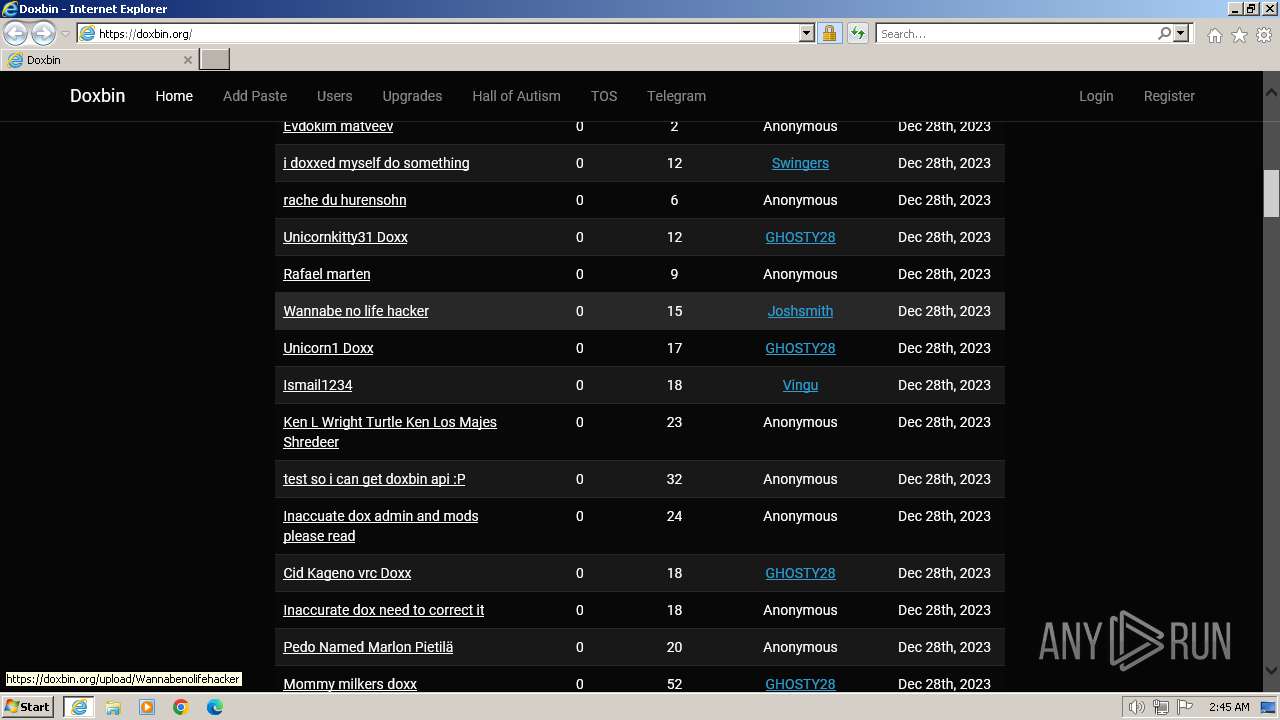1280x720 pixels.
Task: Open the Doxbin brand logo link
Action: click(x=97, y=96)
